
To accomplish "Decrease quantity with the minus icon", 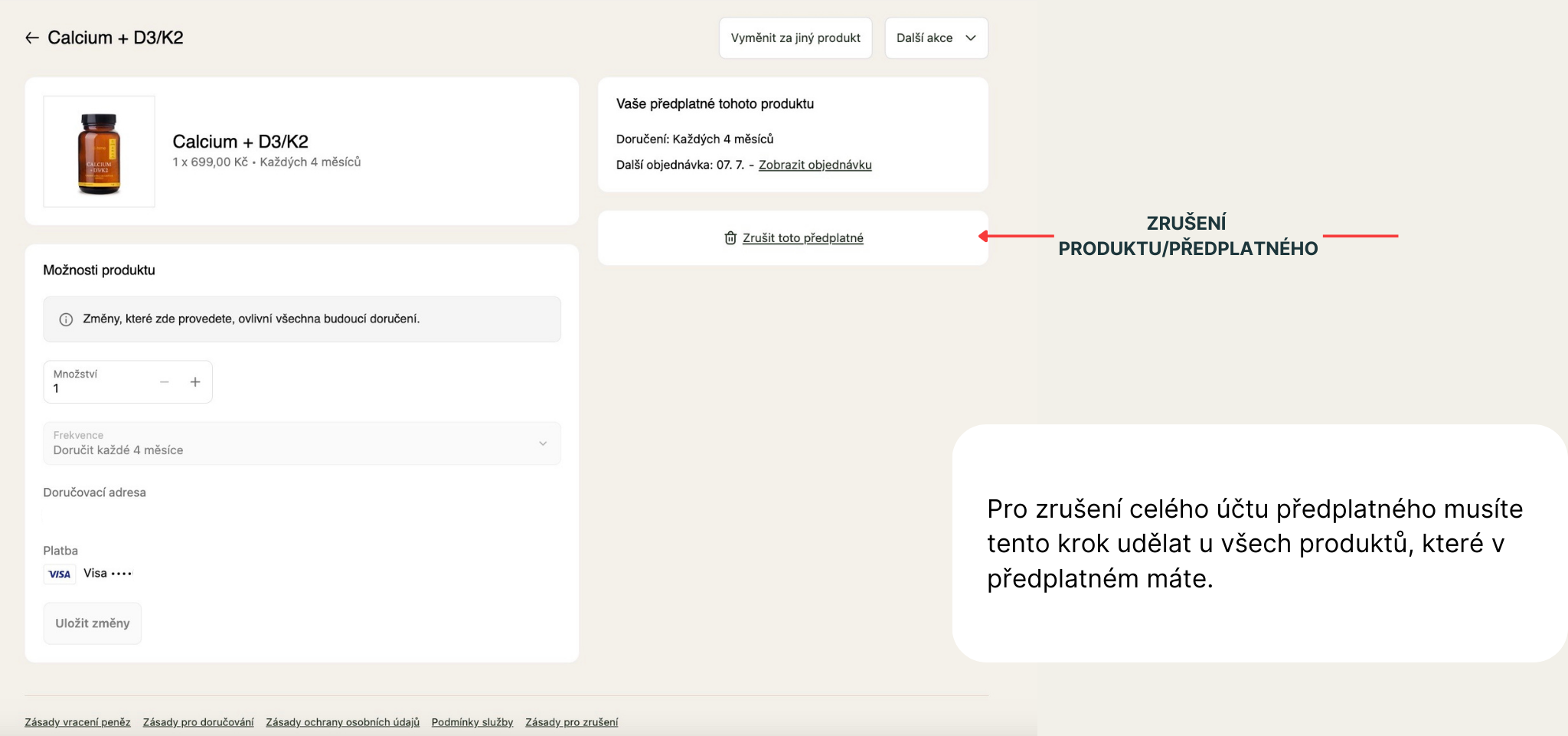I will point(165,382).
